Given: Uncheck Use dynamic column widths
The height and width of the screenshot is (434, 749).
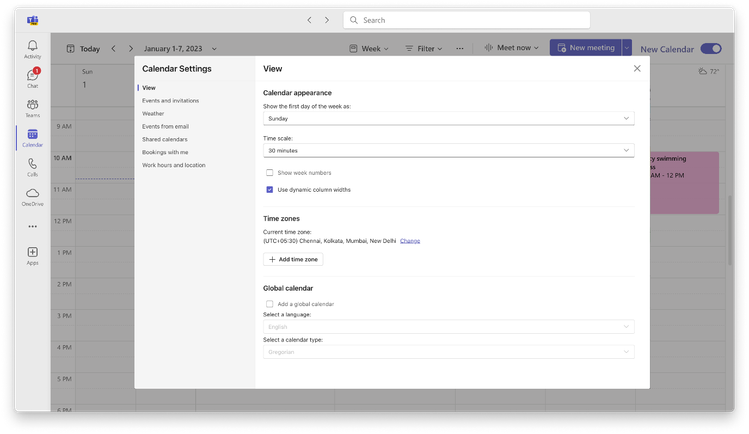Looking at the screenshot, I should (269, 190).
